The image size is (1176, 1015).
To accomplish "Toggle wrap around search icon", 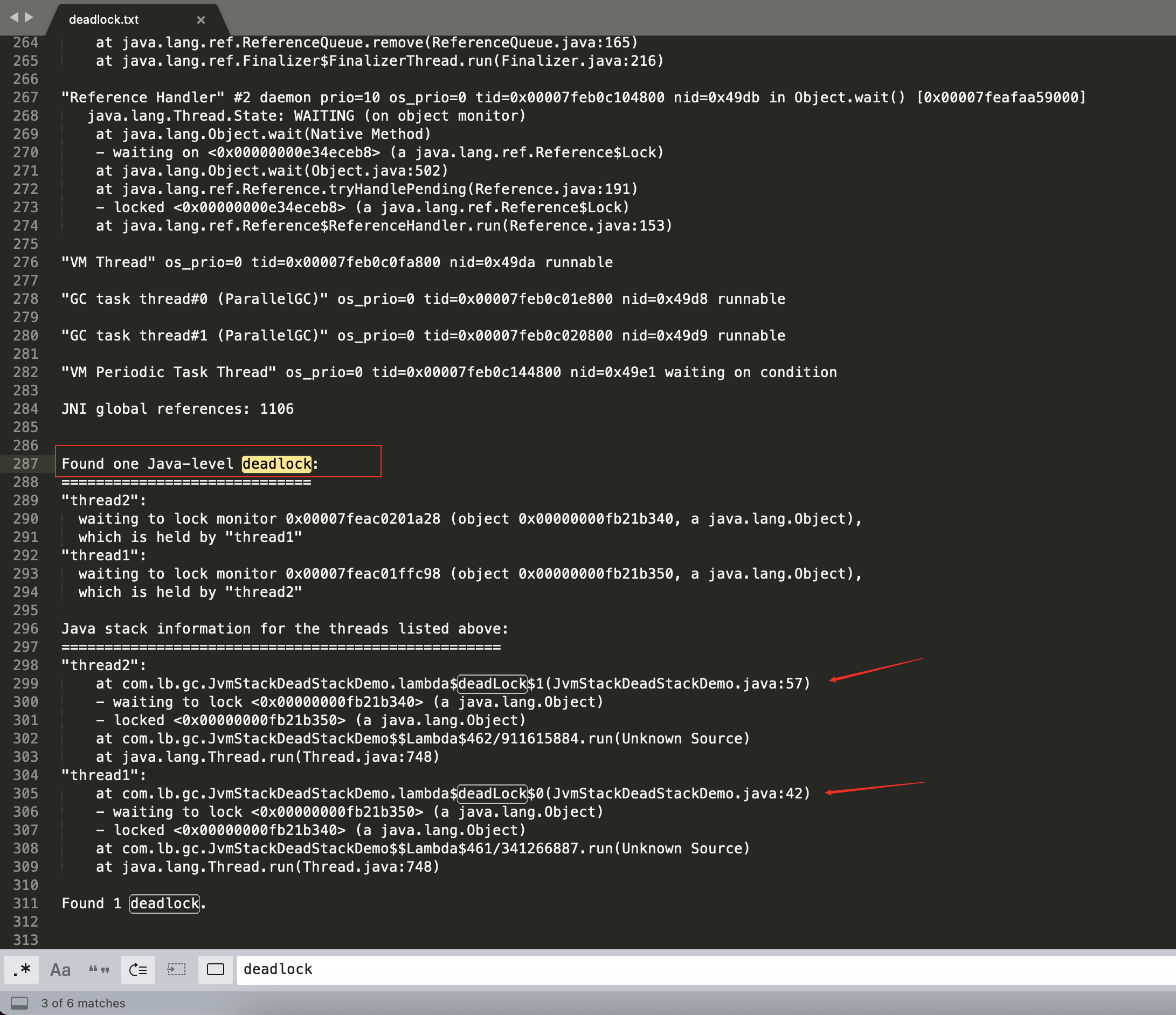I will pyautogui.click(x=138, y=970).
